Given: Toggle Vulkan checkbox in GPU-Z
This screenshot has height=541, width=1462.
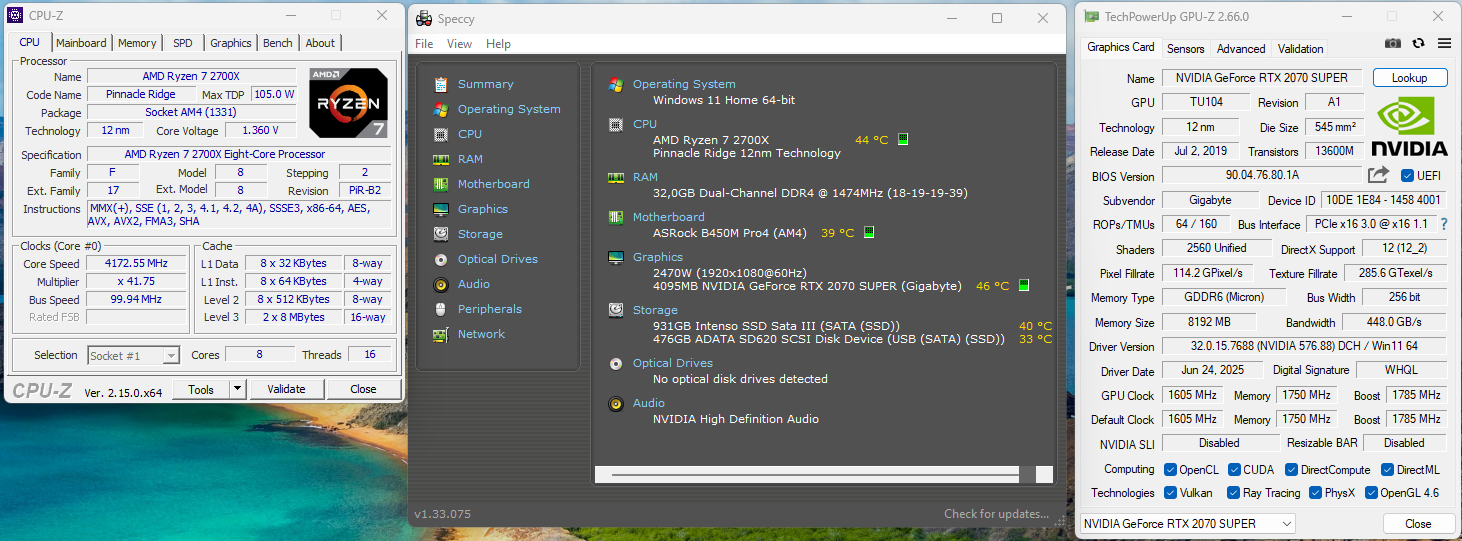Looking at the screenshot, I should click(1170, 493).
